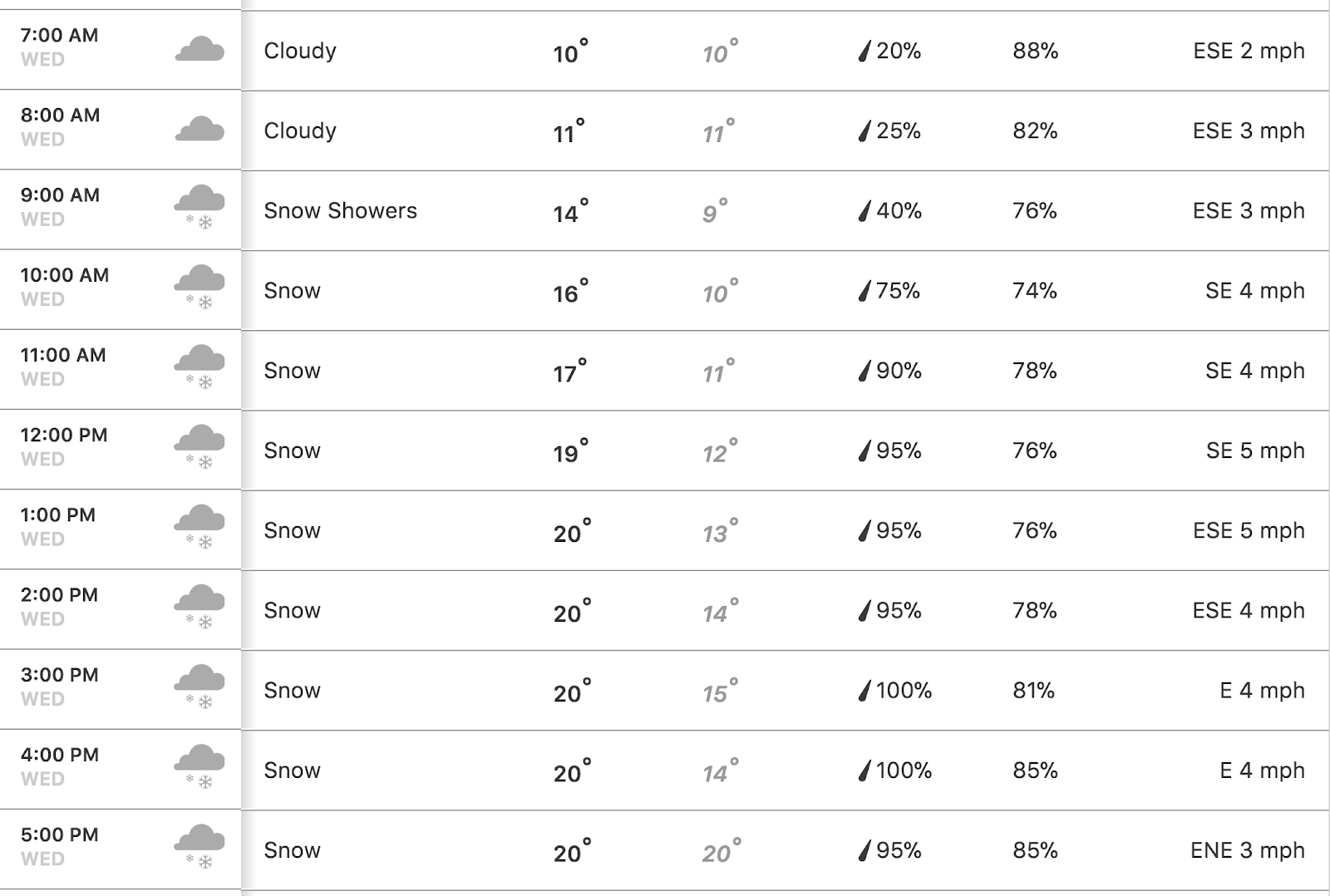Click the precipitation drop icon beside 20%
Screen dimensions: 1330x896
pos(864,51)
